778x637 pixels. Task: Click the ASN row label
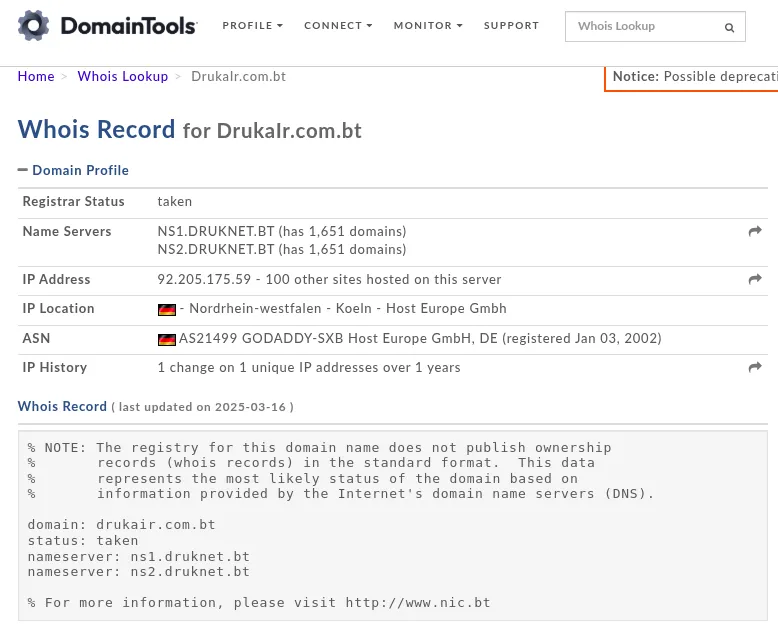[x=36, y=338]
